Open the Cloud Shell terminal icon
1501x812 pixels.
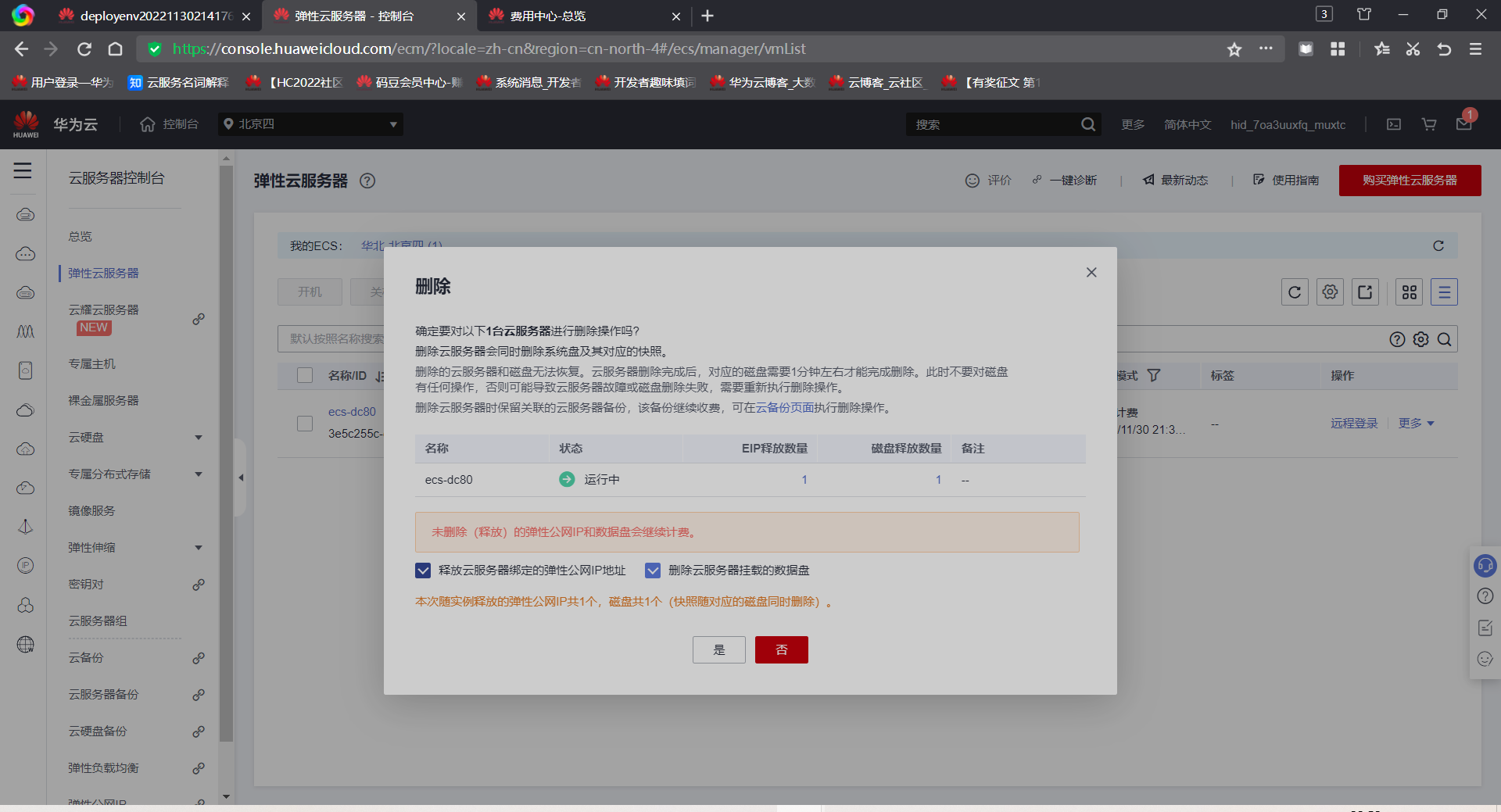(x=1394, y=124)
